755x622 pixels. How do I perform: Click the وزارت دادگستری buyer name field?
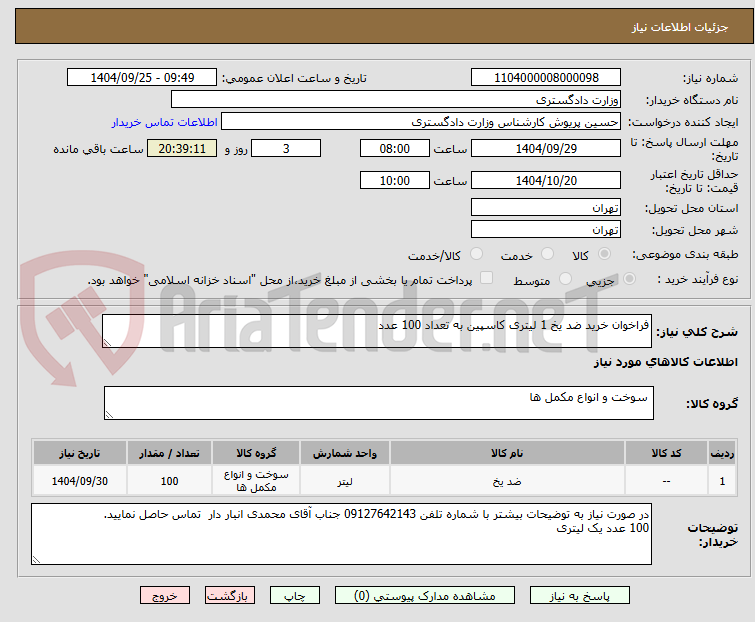pyautogui.click(x=396, y=99)
